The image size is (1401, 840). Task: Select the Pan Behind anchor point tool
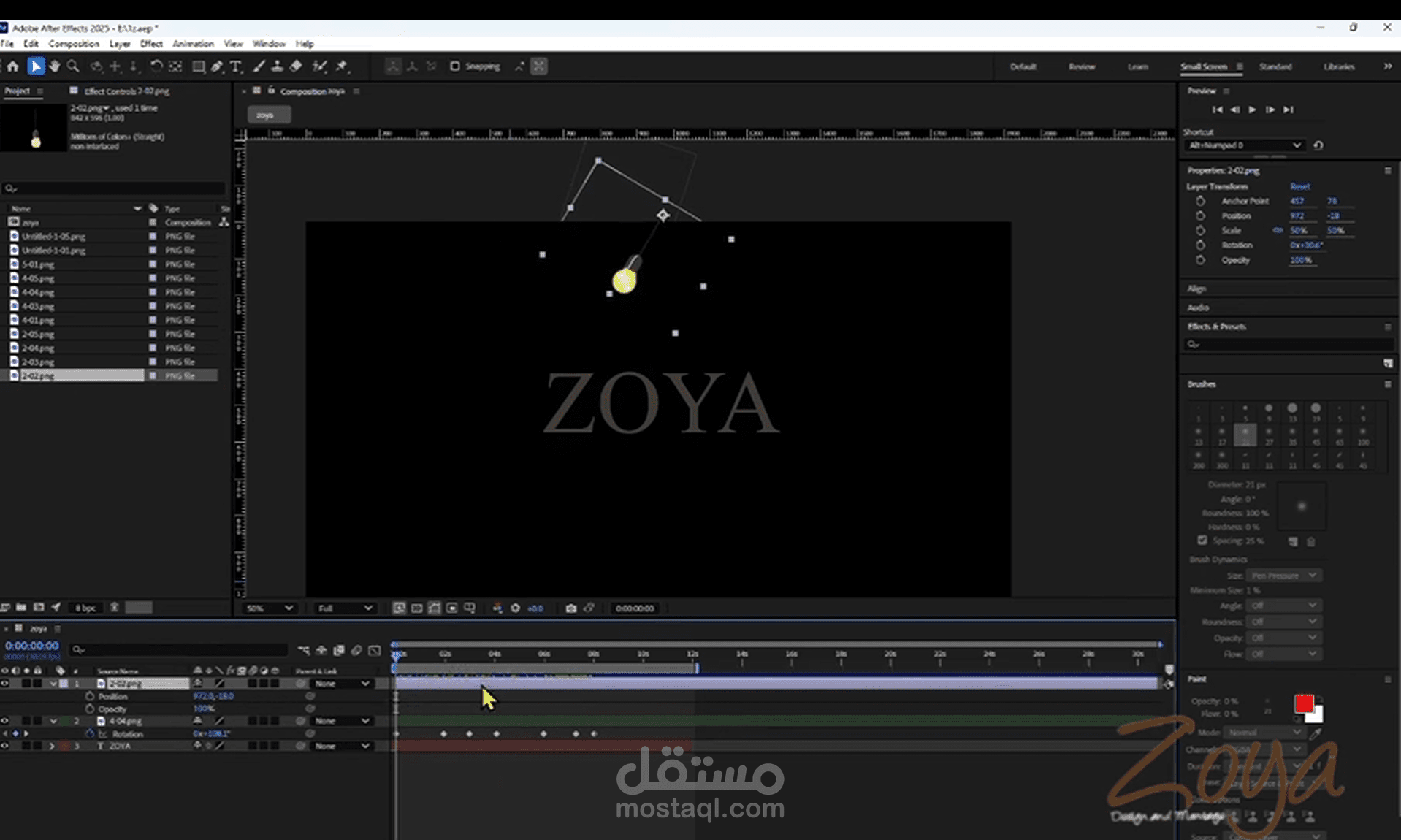click(x=175, y=66)
